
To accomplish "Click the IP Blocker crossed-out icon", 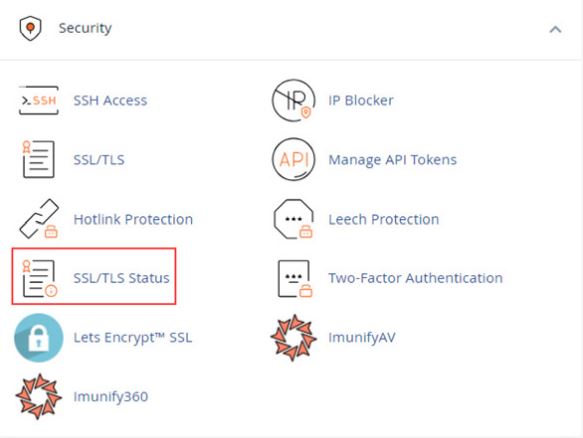I will [x=294, y=100].
